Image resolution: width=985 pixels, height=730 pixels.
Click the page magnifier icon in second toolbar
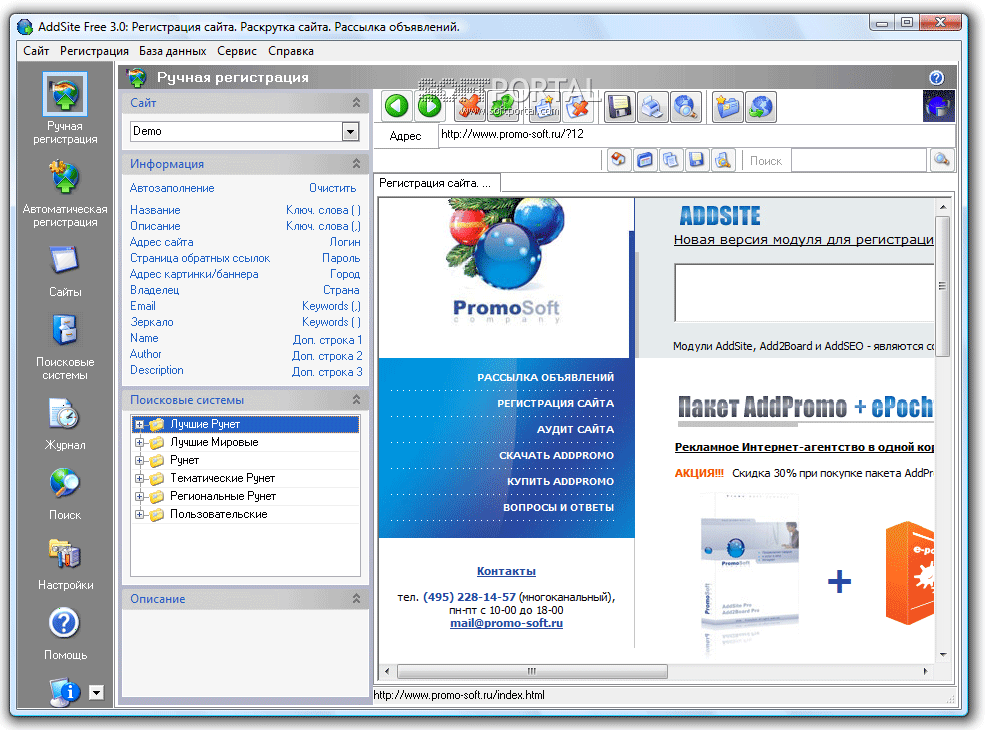click(722, 160)
